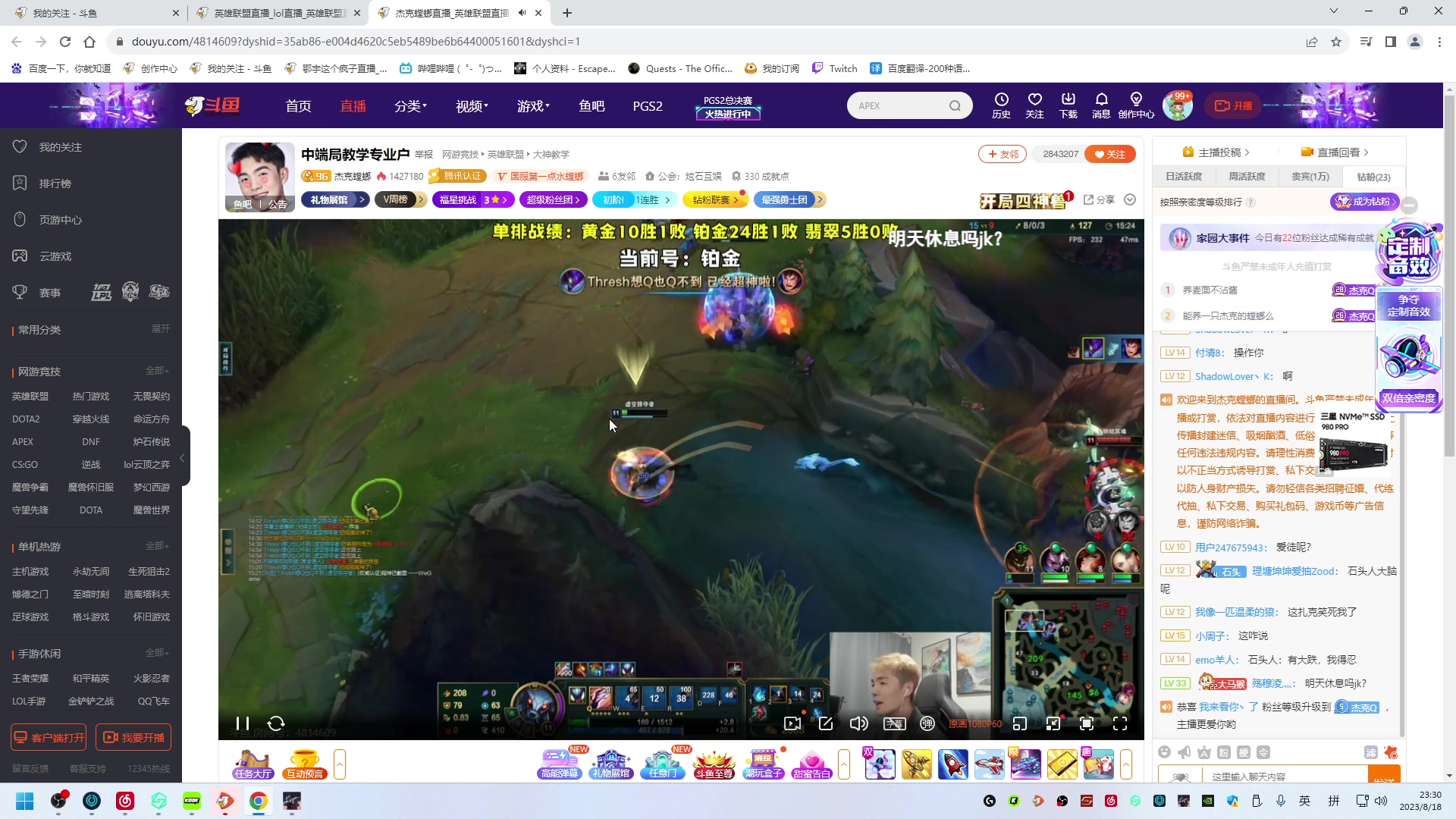The width and height of the screenshot is (1456, 819).
Task: Expand the 游戏 navigation dropdown
Action: pyautogui.click(x=533, y=106)
